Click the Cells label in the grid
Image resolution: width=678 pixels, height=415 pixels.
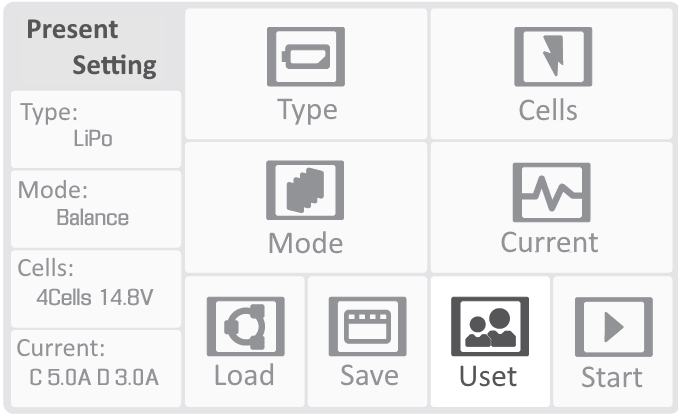(548, 110)
